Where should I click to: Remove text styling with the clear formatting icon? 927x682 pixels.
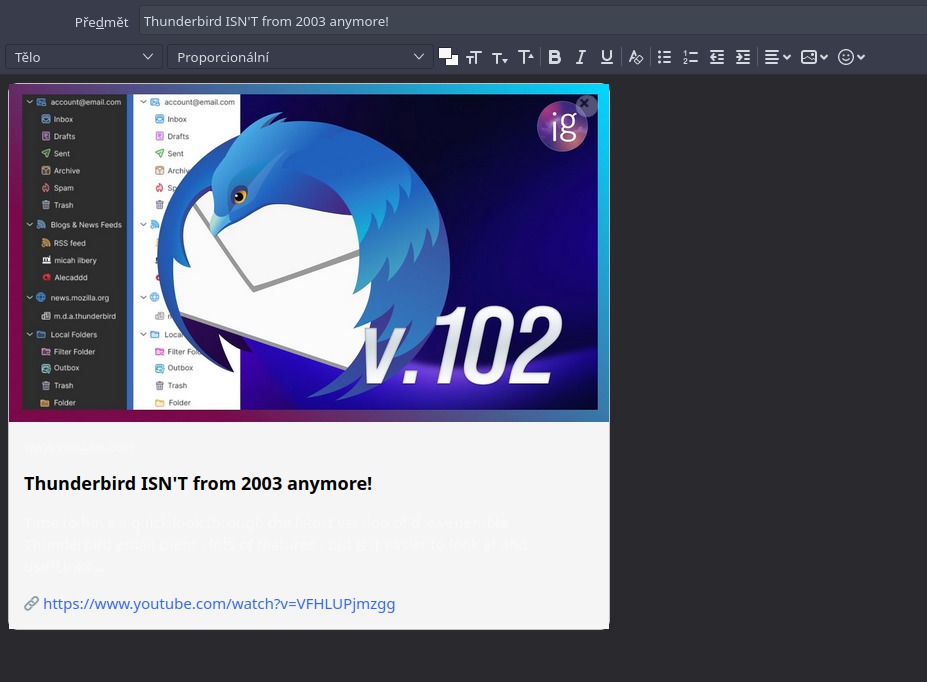tap(636, 57)
